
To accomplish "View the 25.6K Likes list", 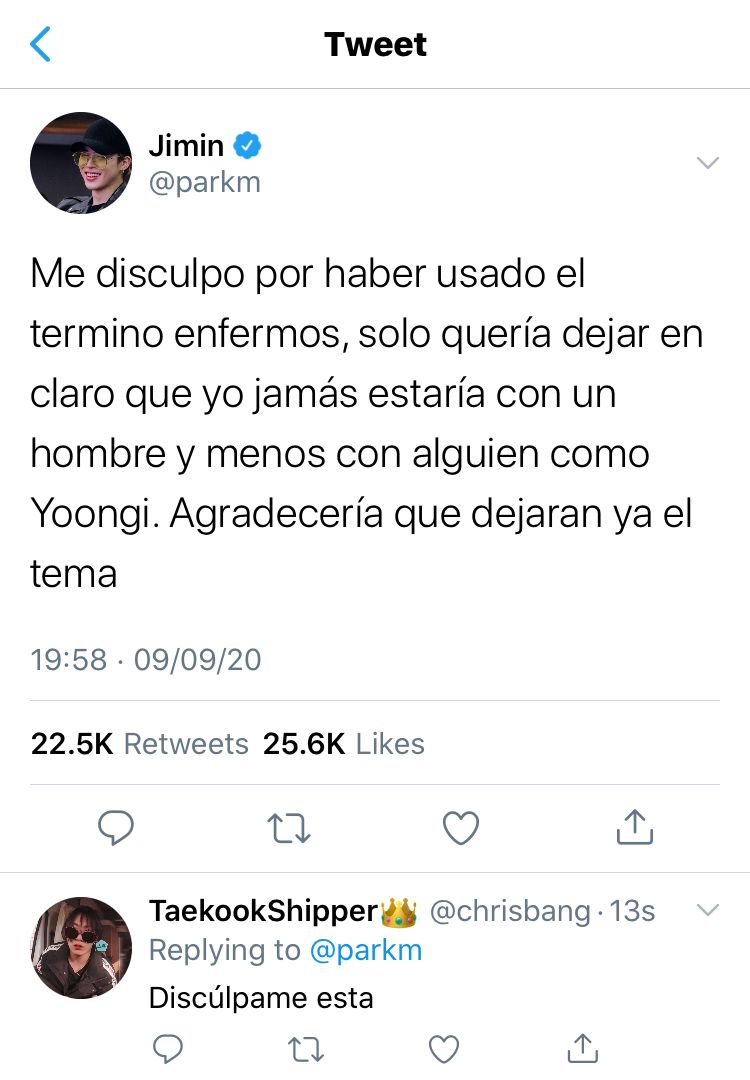I will pyautogui.click(x=344, y=744).
